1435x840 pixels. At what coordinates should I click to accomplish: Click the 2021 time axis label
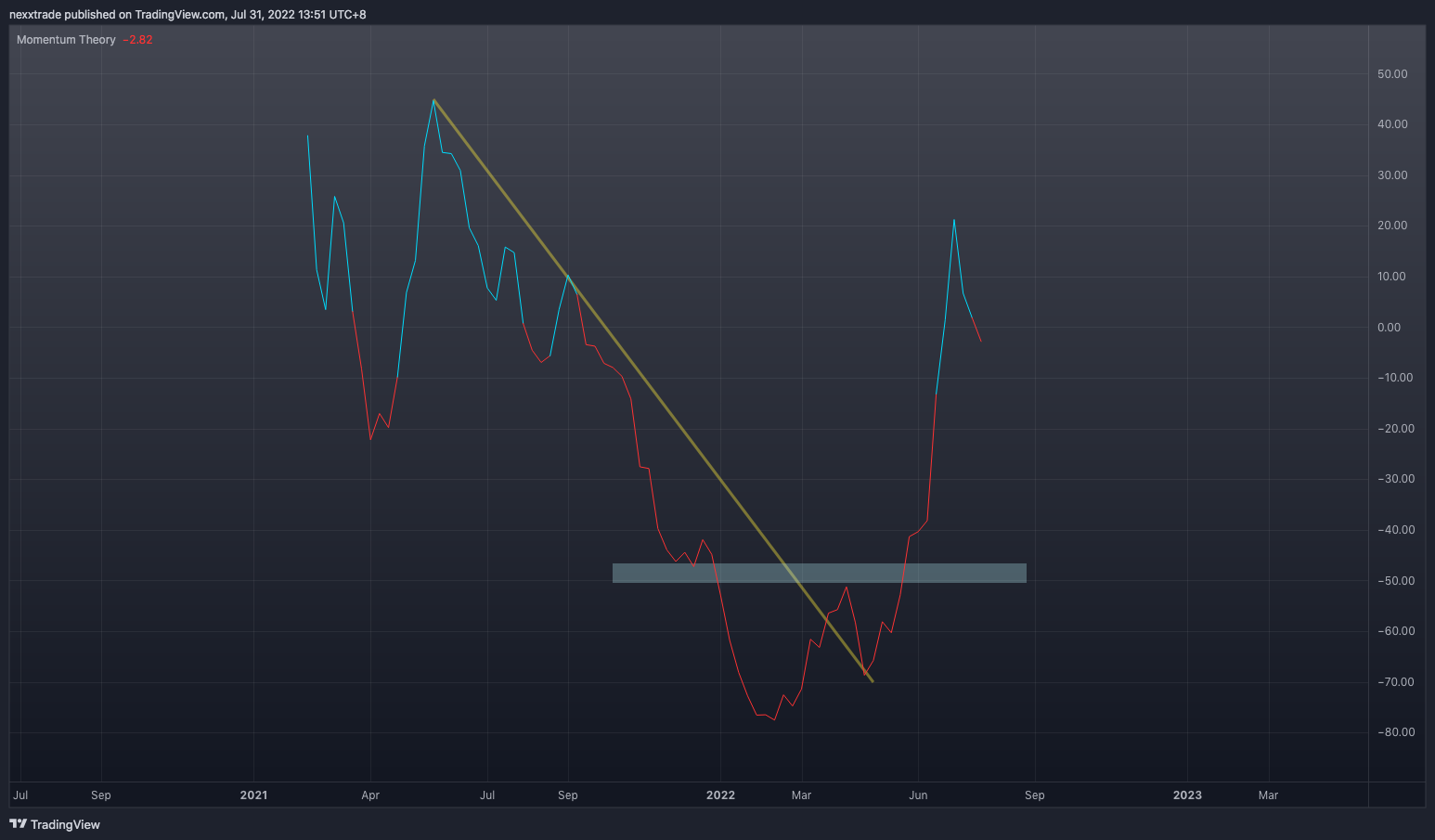pos(253,795)
